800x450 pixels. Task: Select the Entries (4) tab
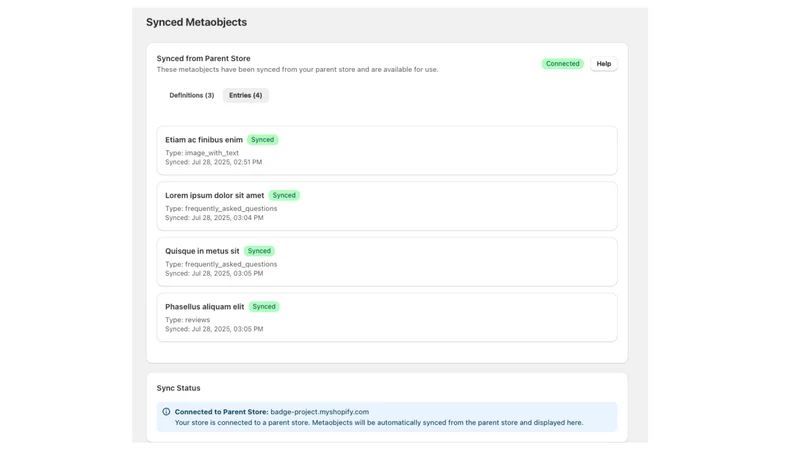[x=245, y=95]
